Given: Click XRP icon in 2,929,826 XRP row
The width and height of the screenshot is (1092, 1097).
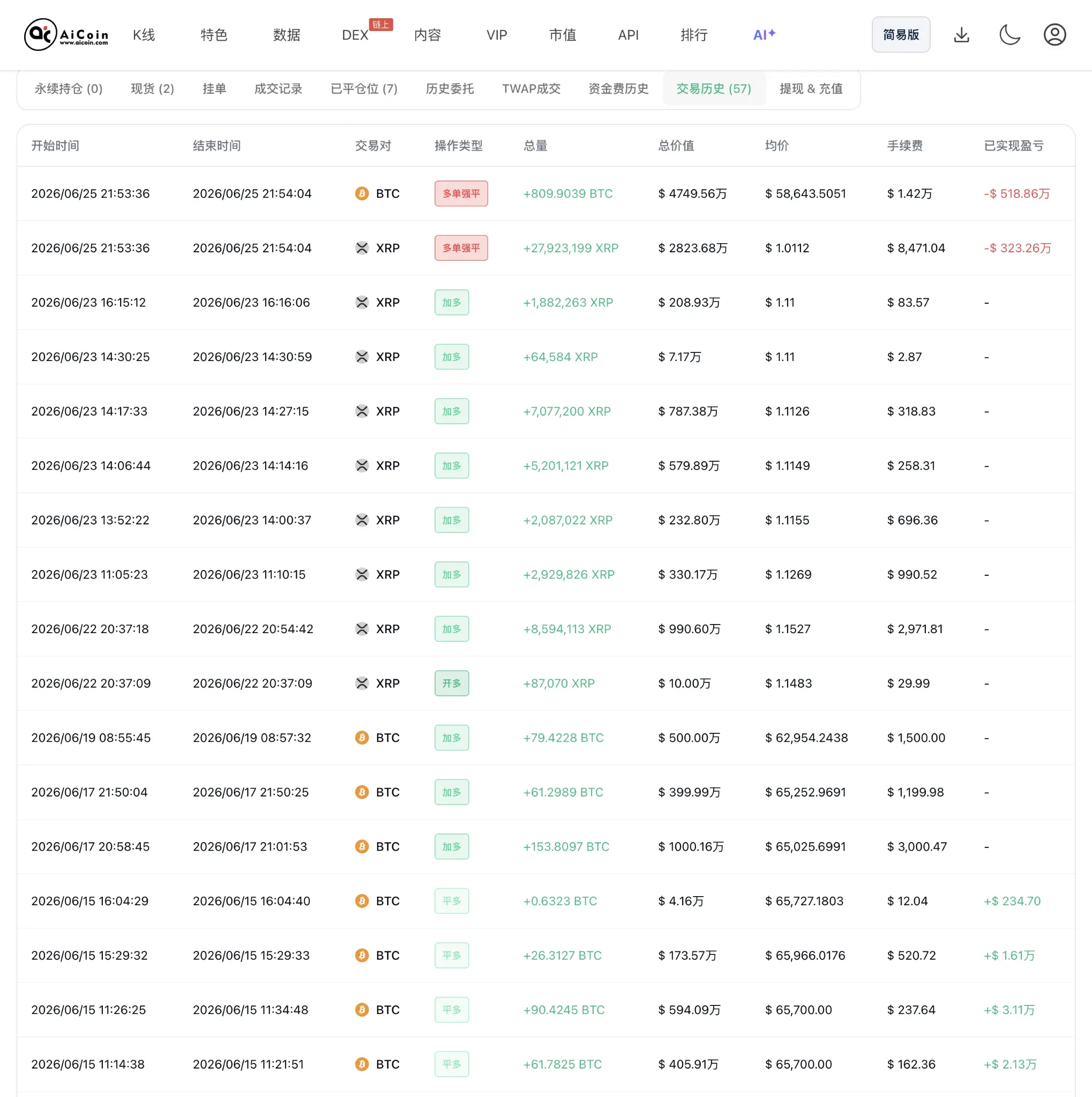Looking at the screenshot, I should pyautogui.click(x=362, y=575).
